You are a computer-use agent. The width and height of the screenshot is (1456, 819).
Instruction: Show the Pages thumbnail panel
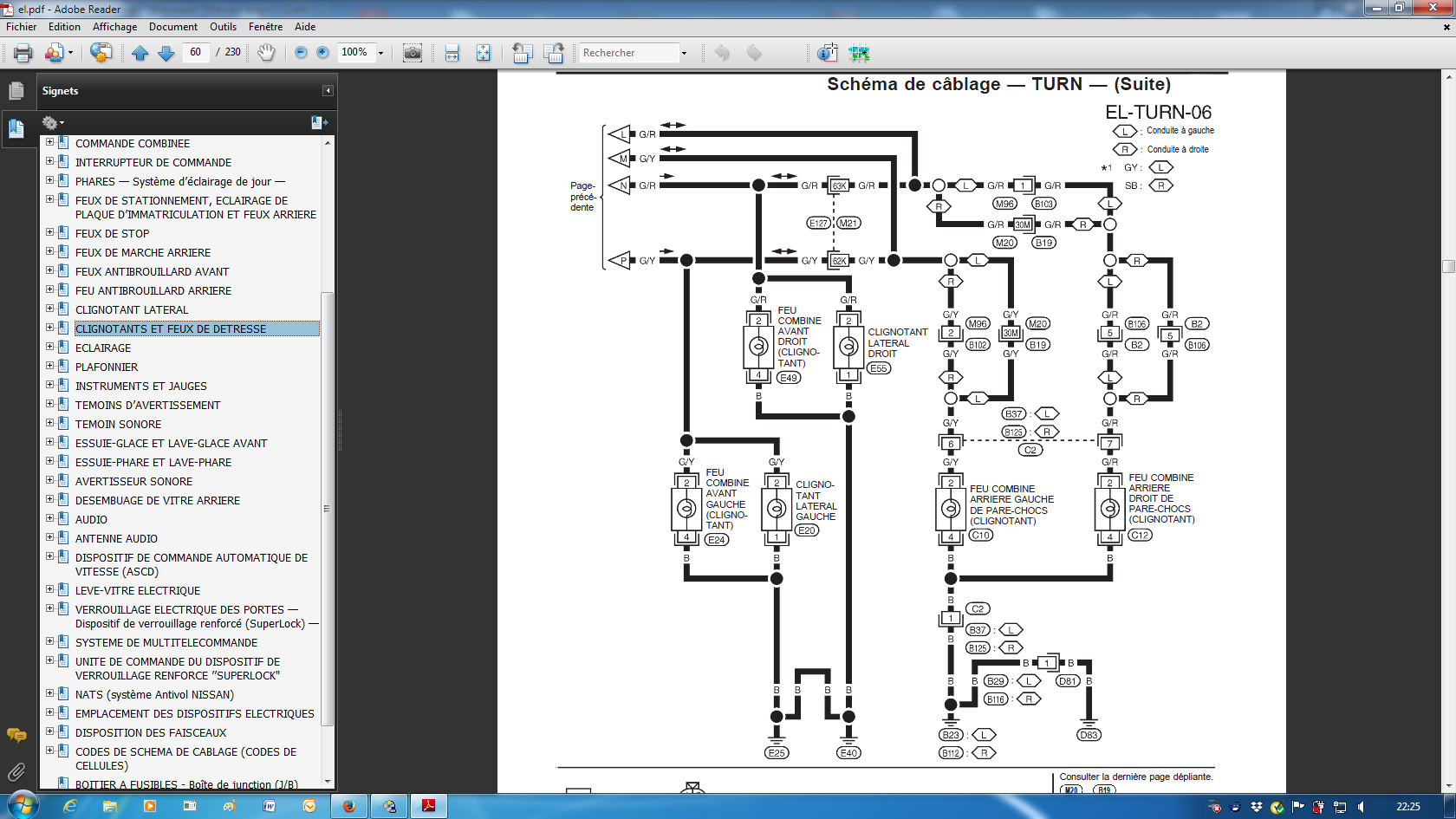coord(16,91)
